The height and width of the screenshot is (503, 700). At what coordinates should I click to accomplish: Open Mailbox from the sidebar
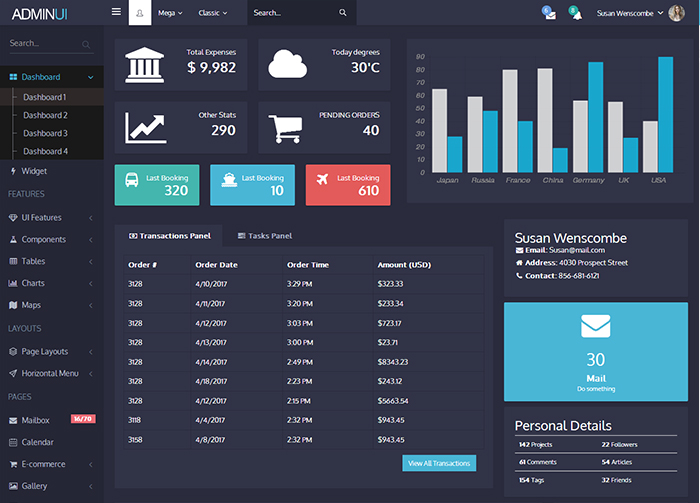(x=35, y=420)
